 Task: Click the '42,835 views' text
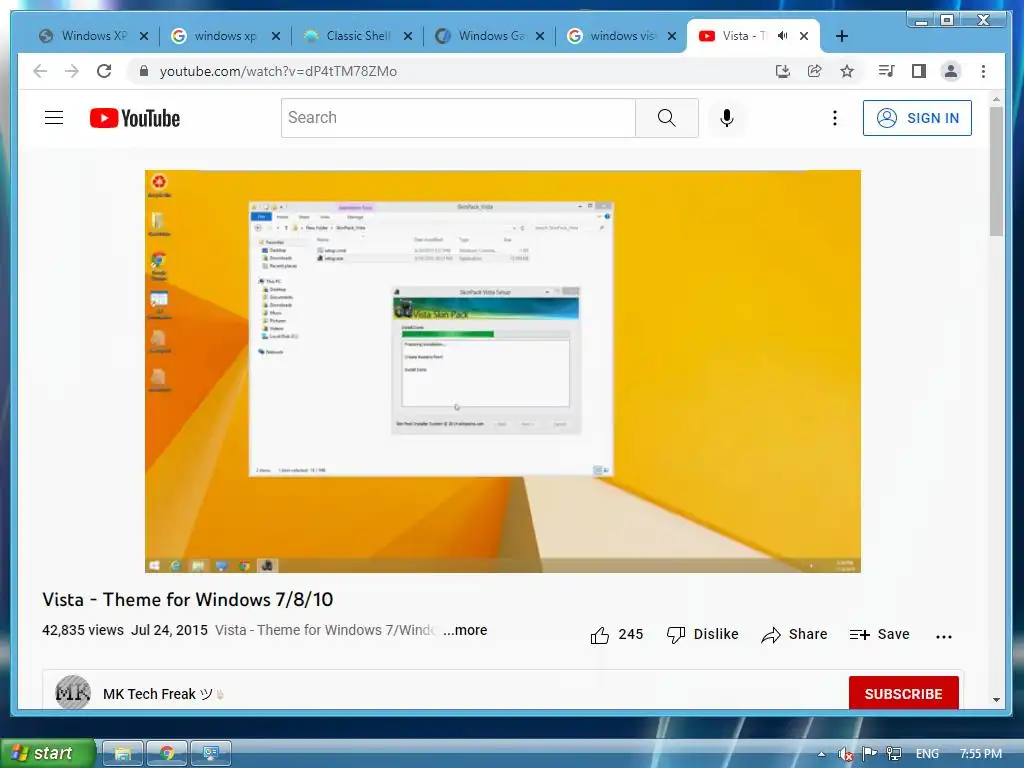coord(83,630)
